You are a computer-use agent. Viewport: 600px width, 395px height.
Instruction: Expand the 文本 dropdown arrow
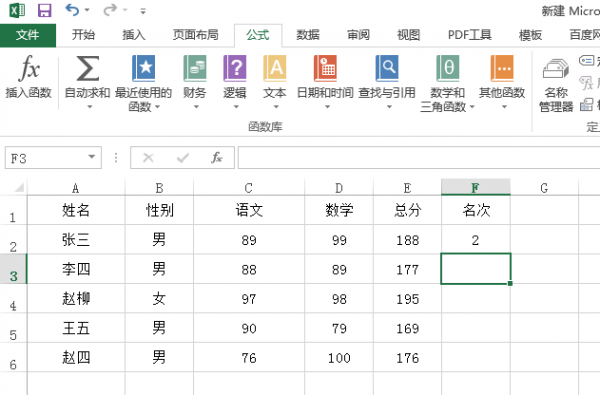276,107
